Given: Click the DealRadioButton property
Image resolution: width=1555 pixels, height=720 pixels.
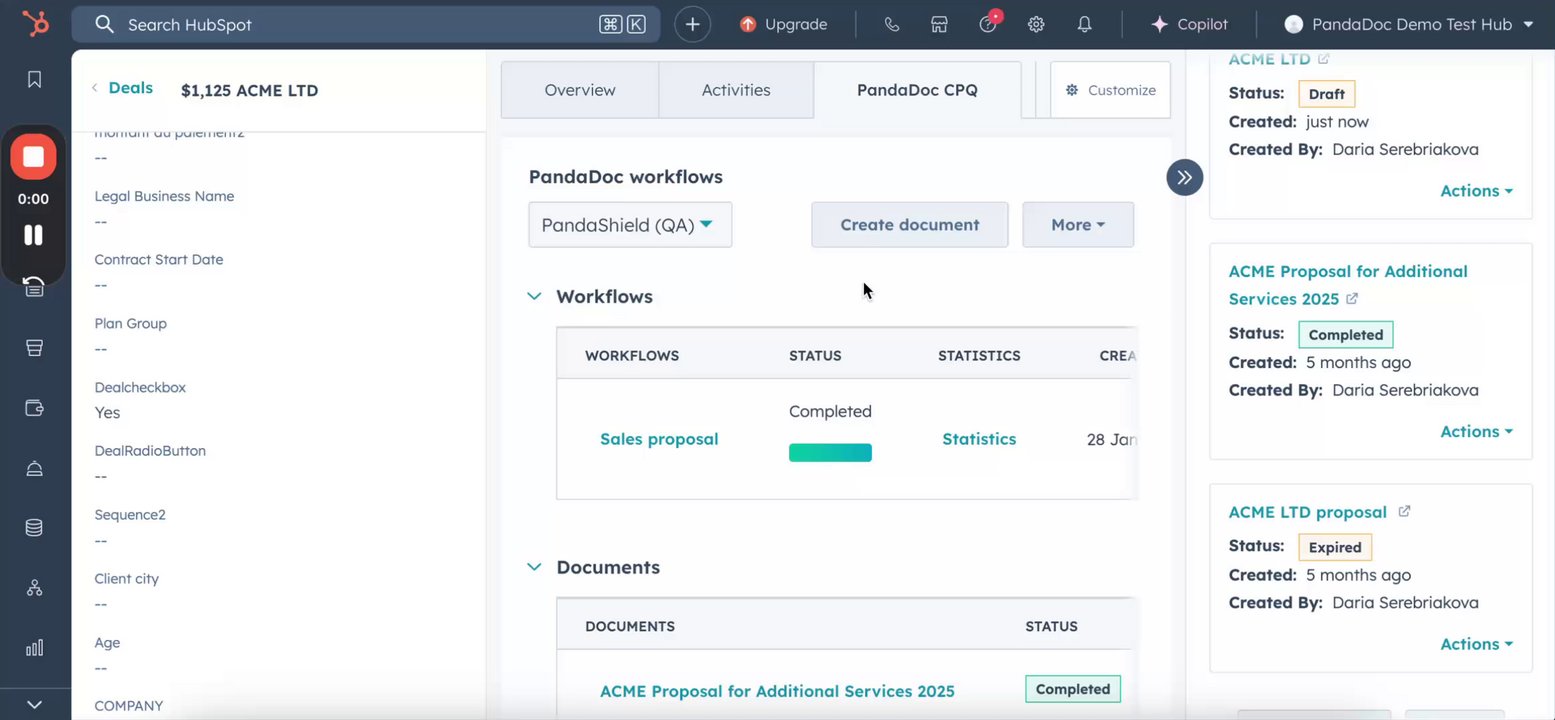Looking at the screenshot, I should (150, 451).
